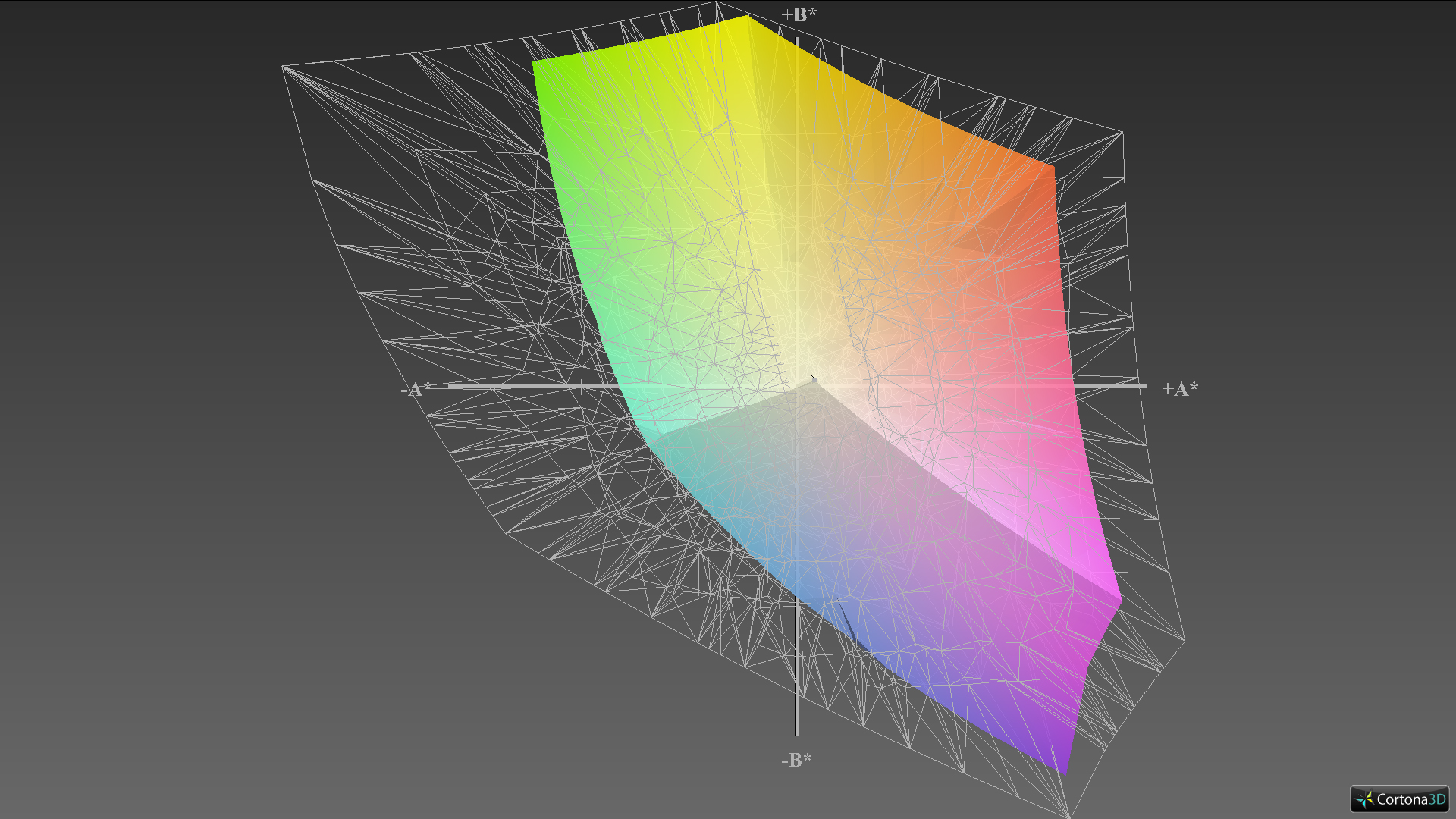Click the Cortona3D logo badge

[x=1399, y=799]
